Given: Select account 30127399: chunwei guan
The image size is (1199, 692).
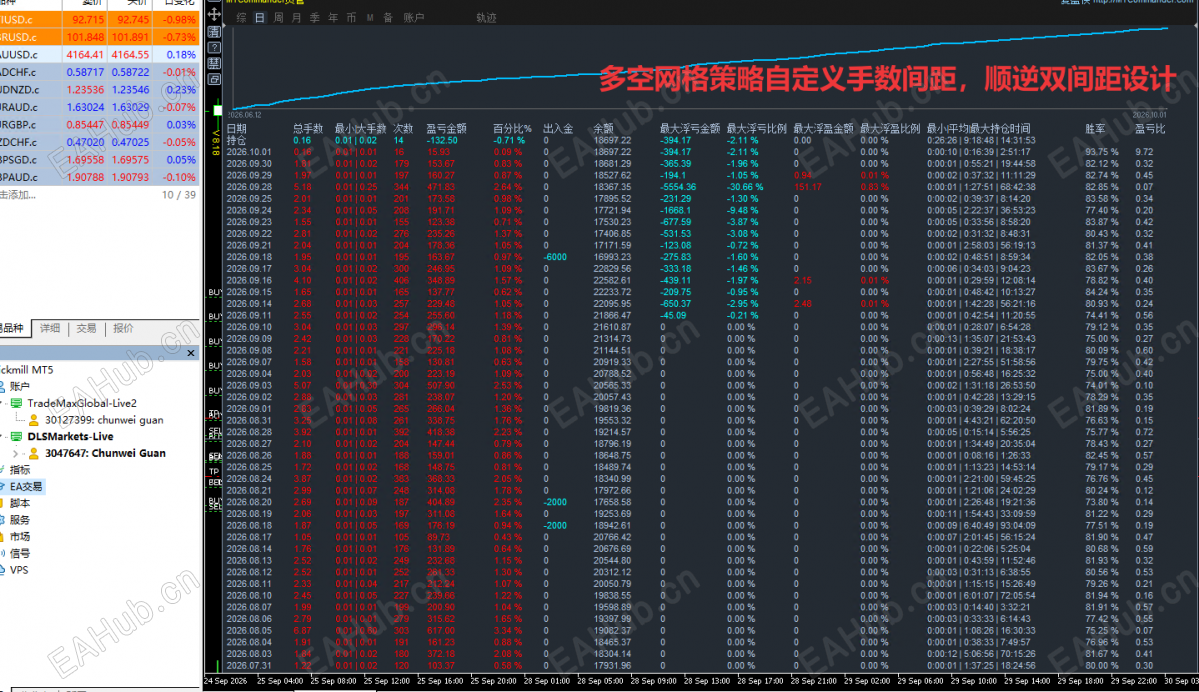Looking at the screenshot, I should (104, 420).
